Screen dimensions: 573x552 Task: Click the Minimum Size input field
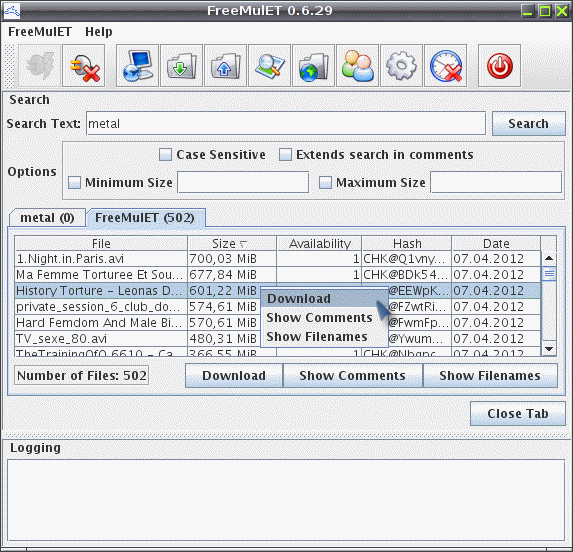coord(243,182)
